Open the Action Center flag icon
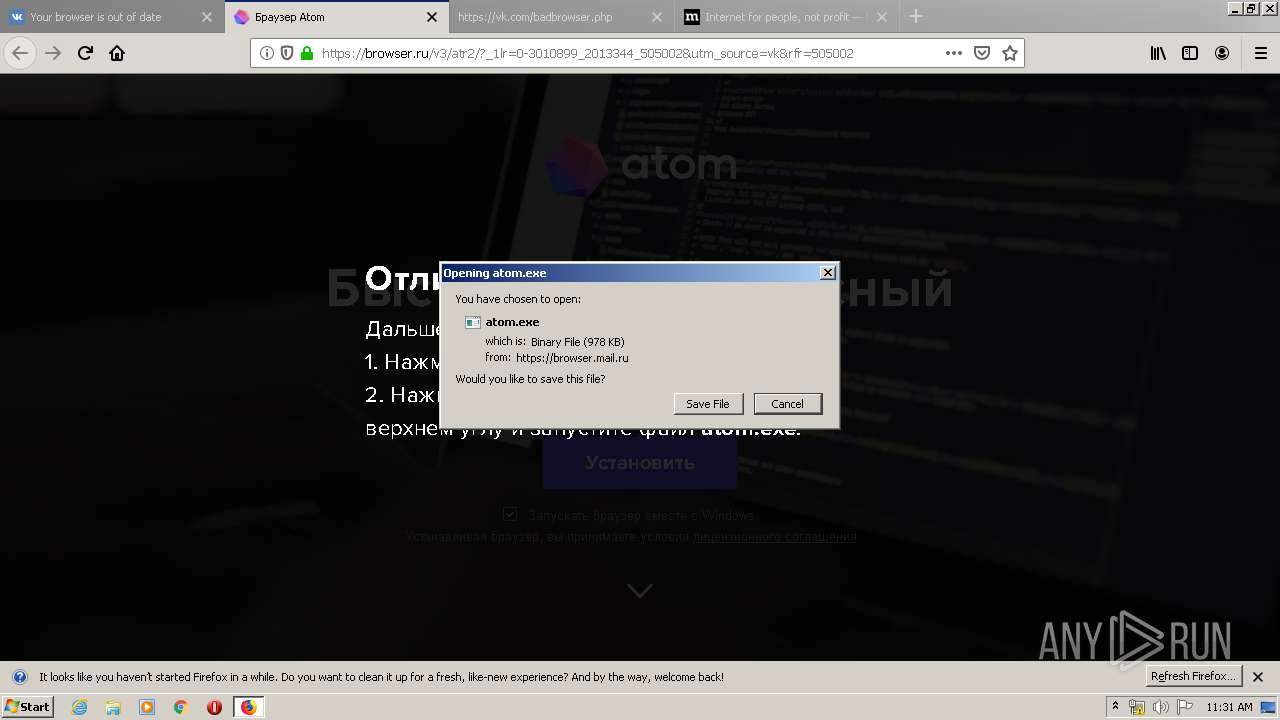 click(x=1185, y=707)
